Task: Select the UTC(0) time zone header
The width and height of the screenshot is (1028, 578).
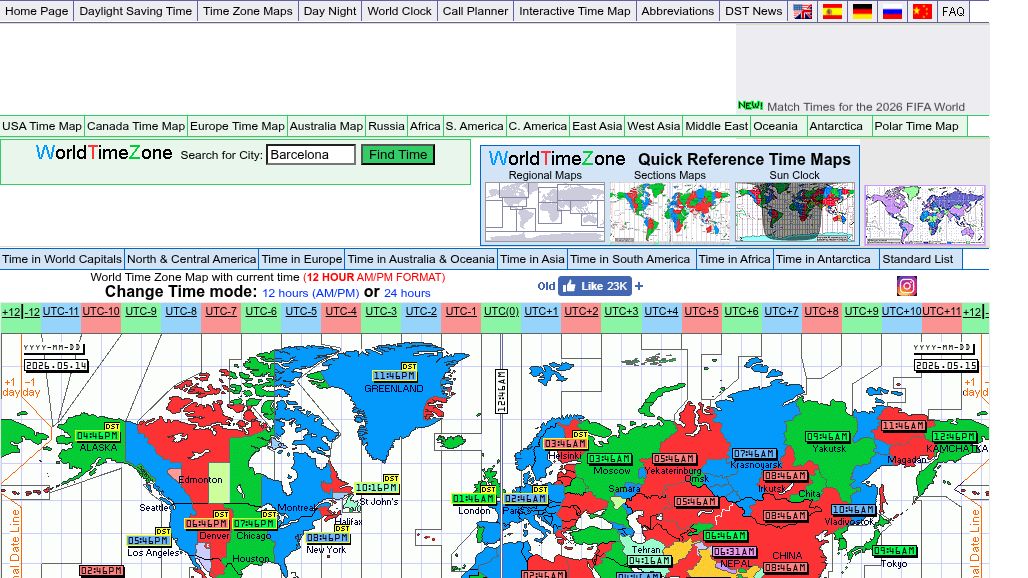Action: point(502,311)
